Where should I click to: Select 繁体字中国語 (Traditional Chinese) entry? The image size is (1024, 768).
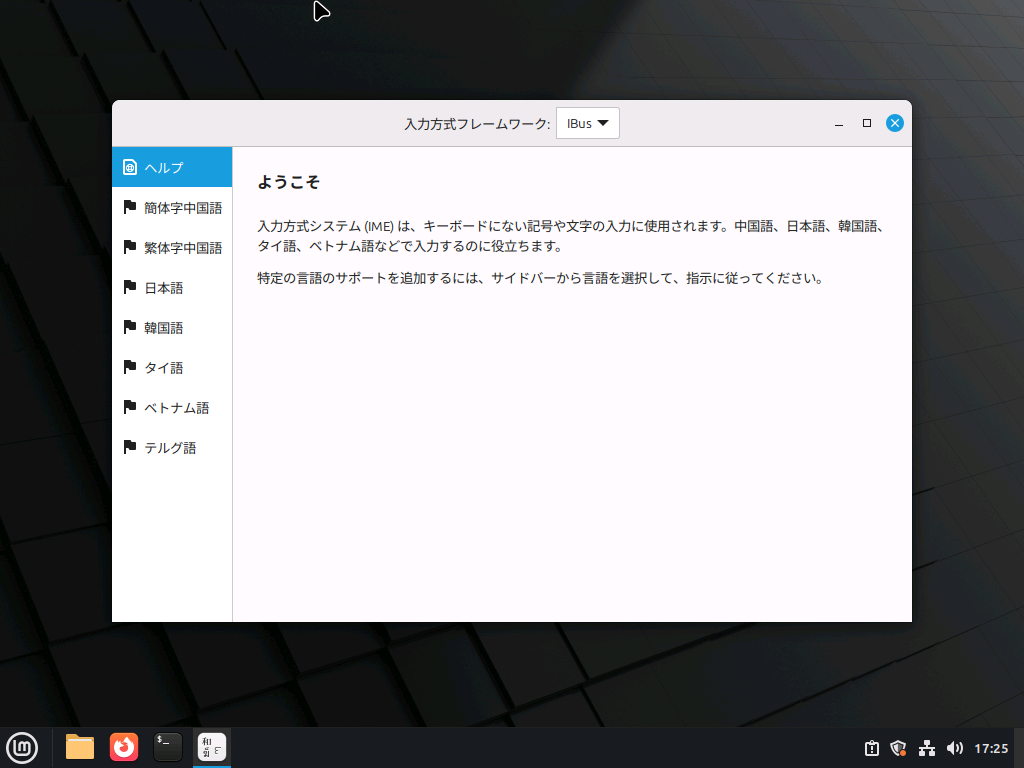[x=180, y=247]
